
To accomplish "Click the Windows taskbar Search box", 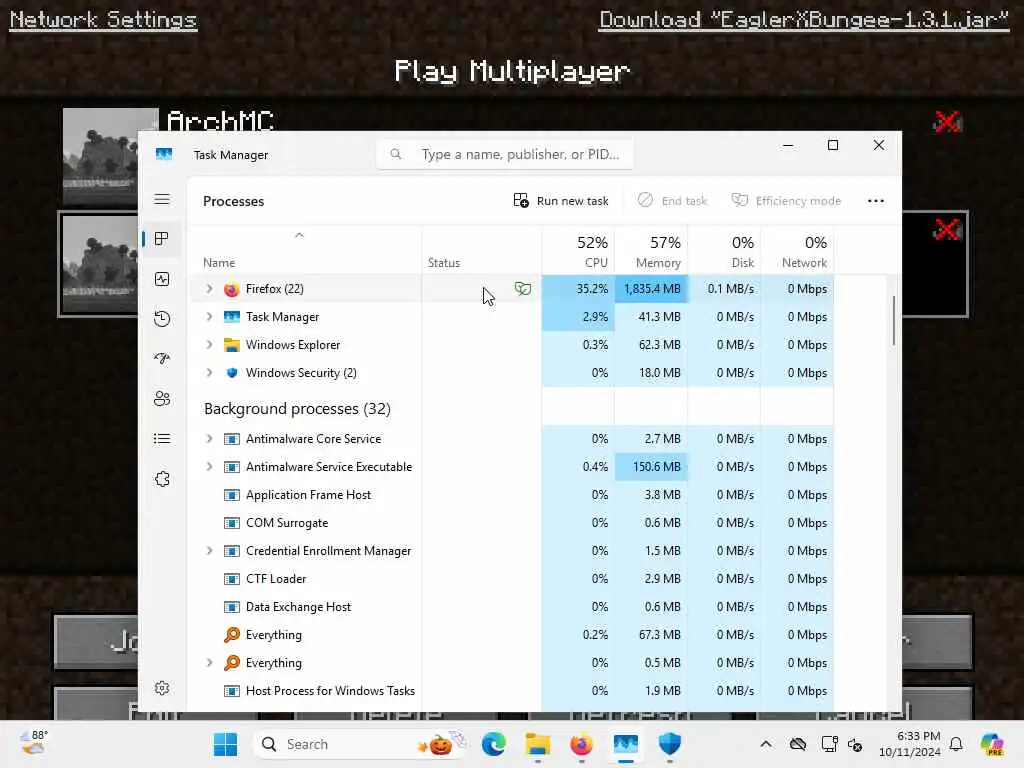I will tap(360, 744).
